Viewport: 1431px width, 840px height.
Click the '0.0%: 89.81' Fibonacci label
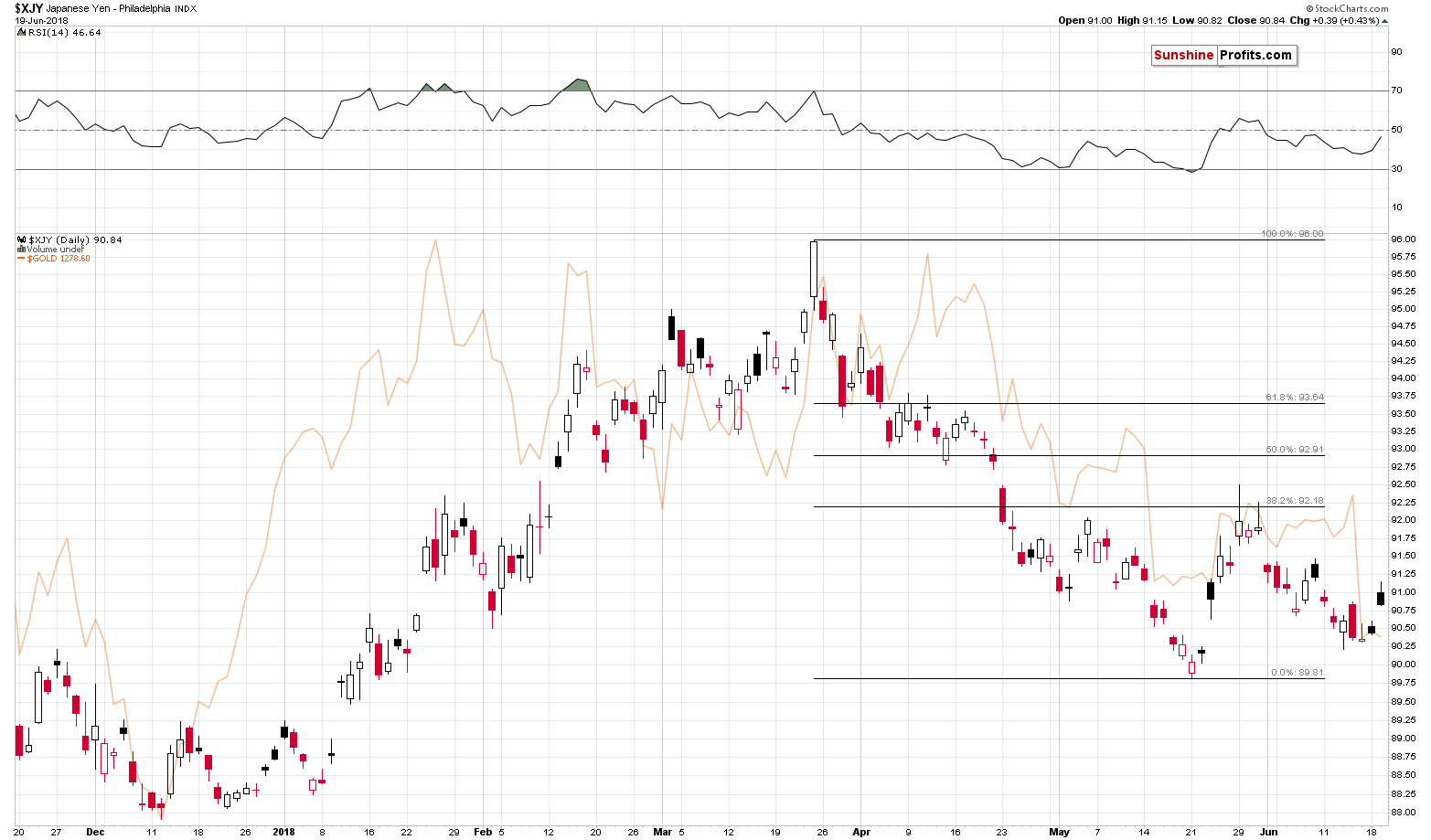tap(1298, 673)
